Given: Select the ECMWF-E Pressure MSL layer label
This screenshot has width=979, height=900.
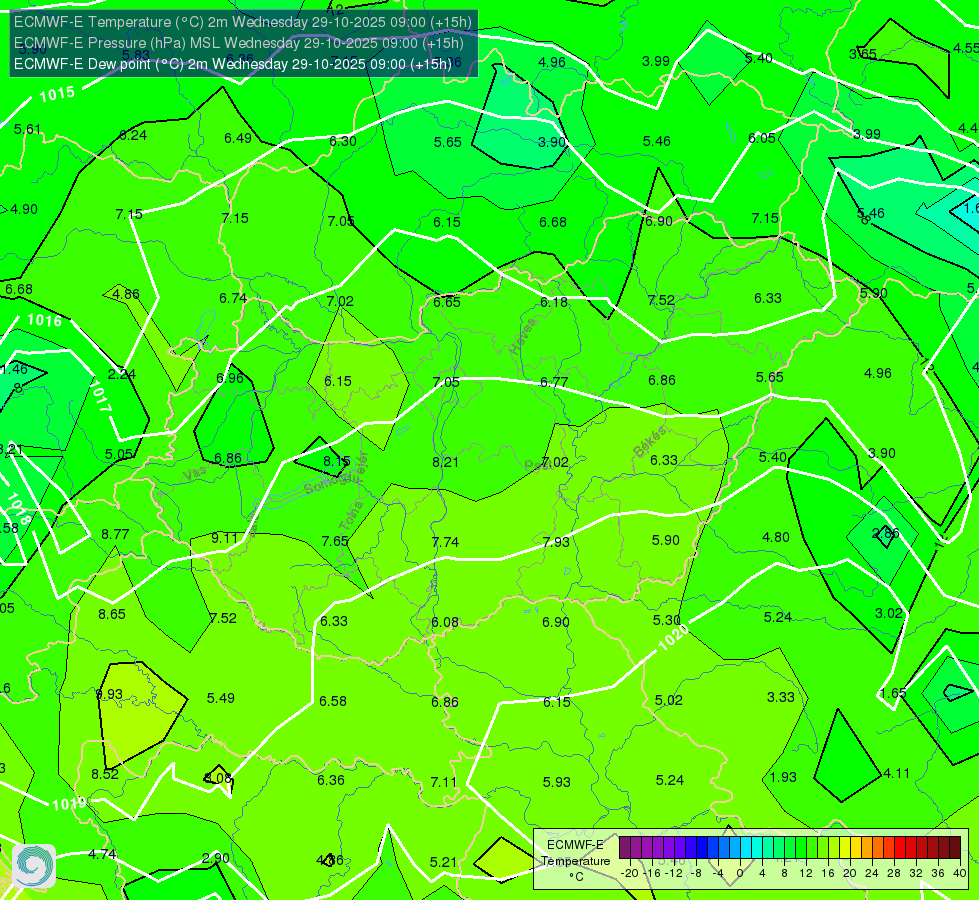Looking at the screenshot, I should click(x=239, y=43).
